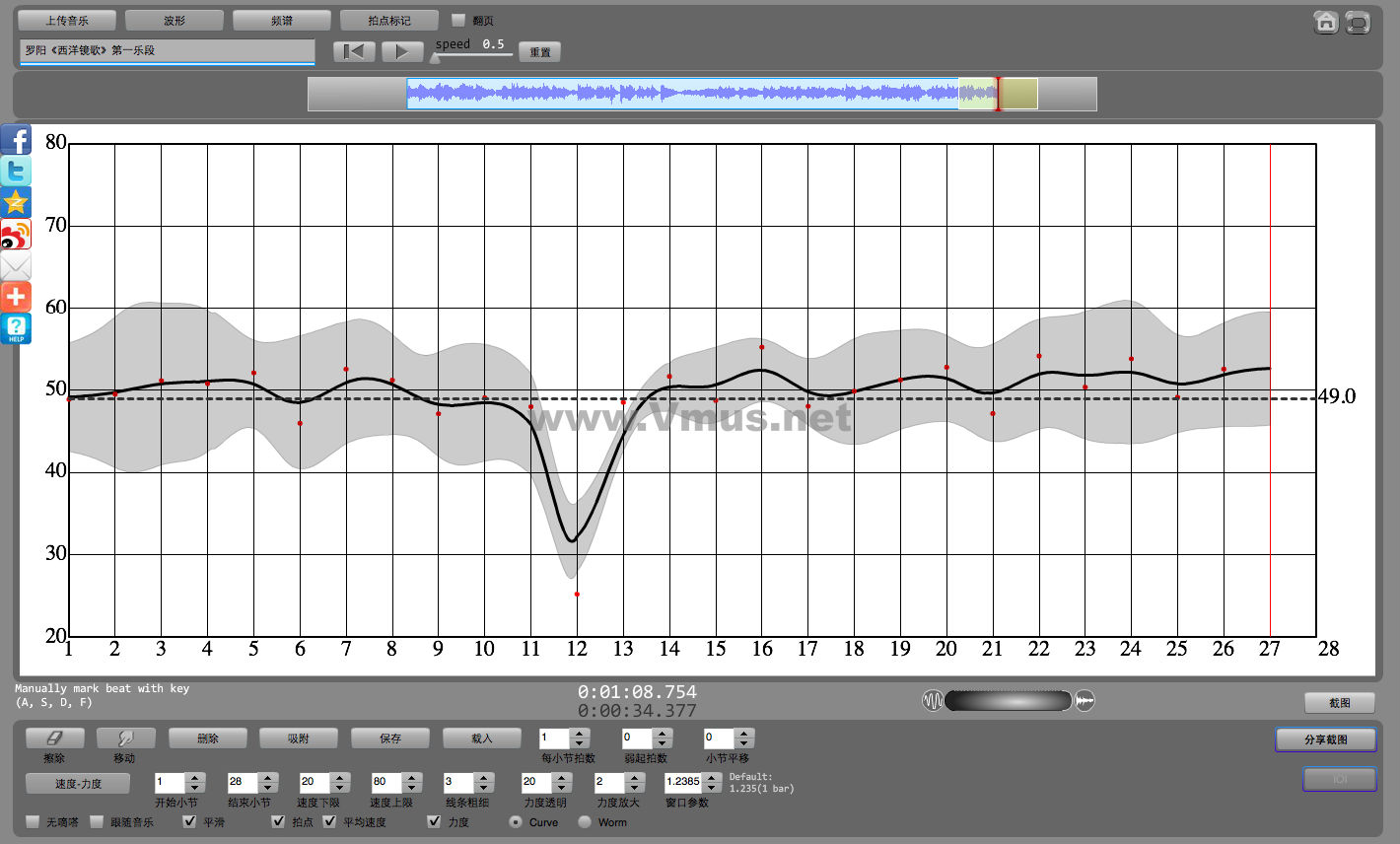This screenshot has width=1400, height=844.
Task: Open the blue Help icon
Action: [x=16, y=329]
